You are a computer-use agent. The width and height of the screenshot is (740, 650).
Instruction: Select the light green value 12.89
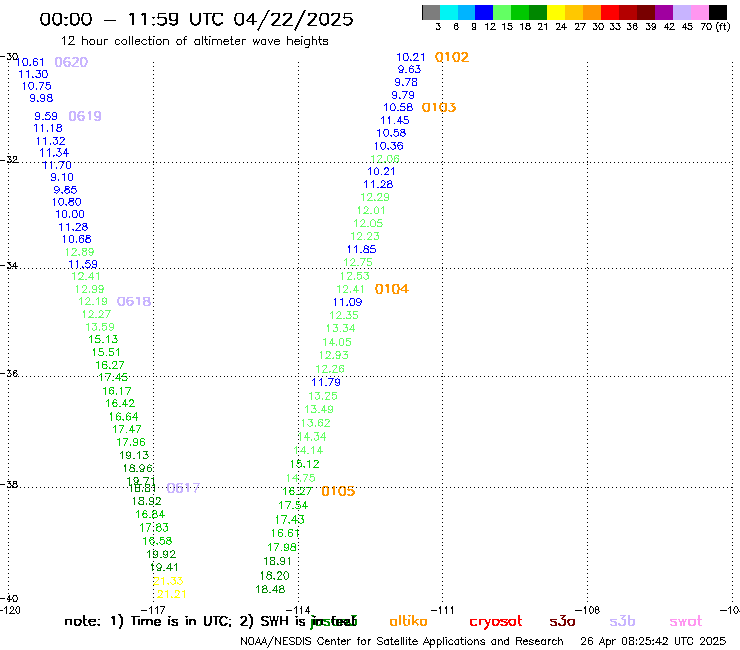pyautogui.click(x=79, y=252)
